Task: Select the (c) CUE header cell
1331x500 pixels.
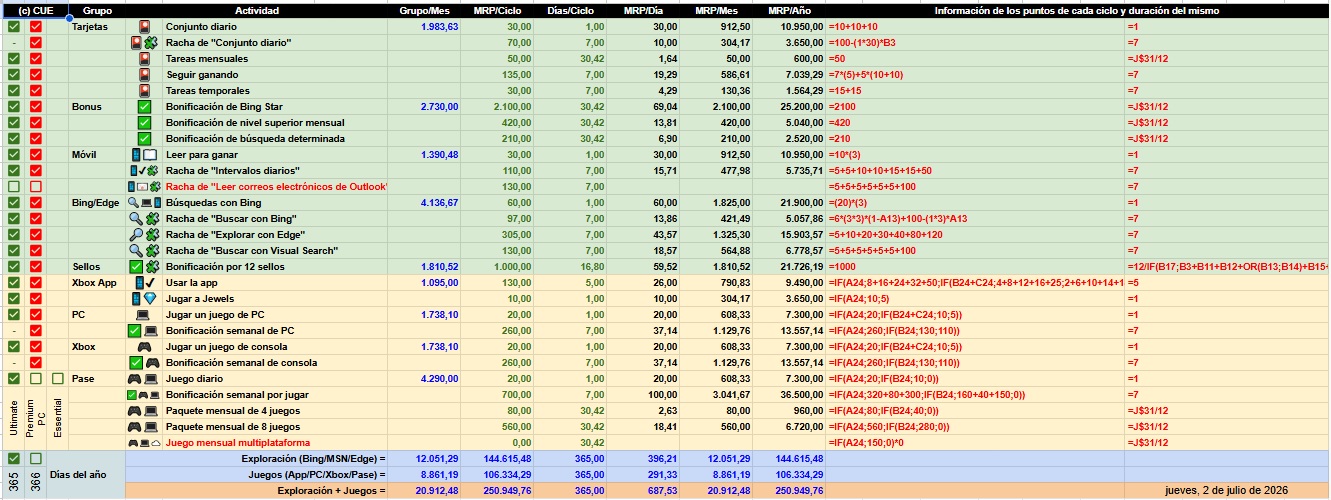Action: pos(36,11)
